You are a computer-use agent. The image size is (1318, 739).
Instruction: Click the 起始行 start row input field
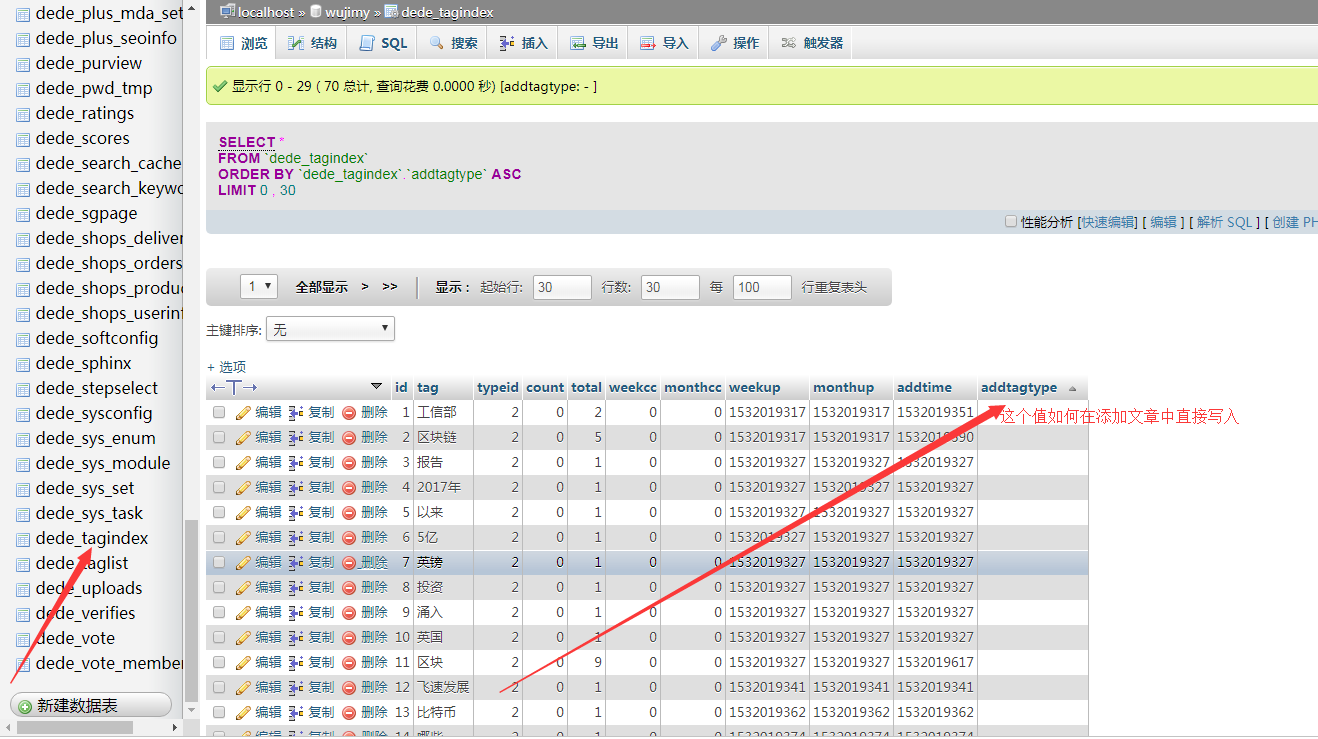[562, 287]
